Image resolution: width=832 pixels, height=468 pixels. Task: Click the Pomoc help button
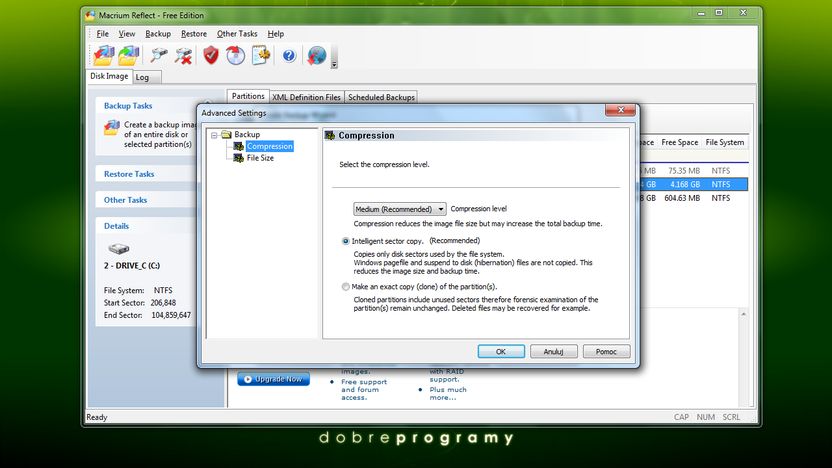606,352
